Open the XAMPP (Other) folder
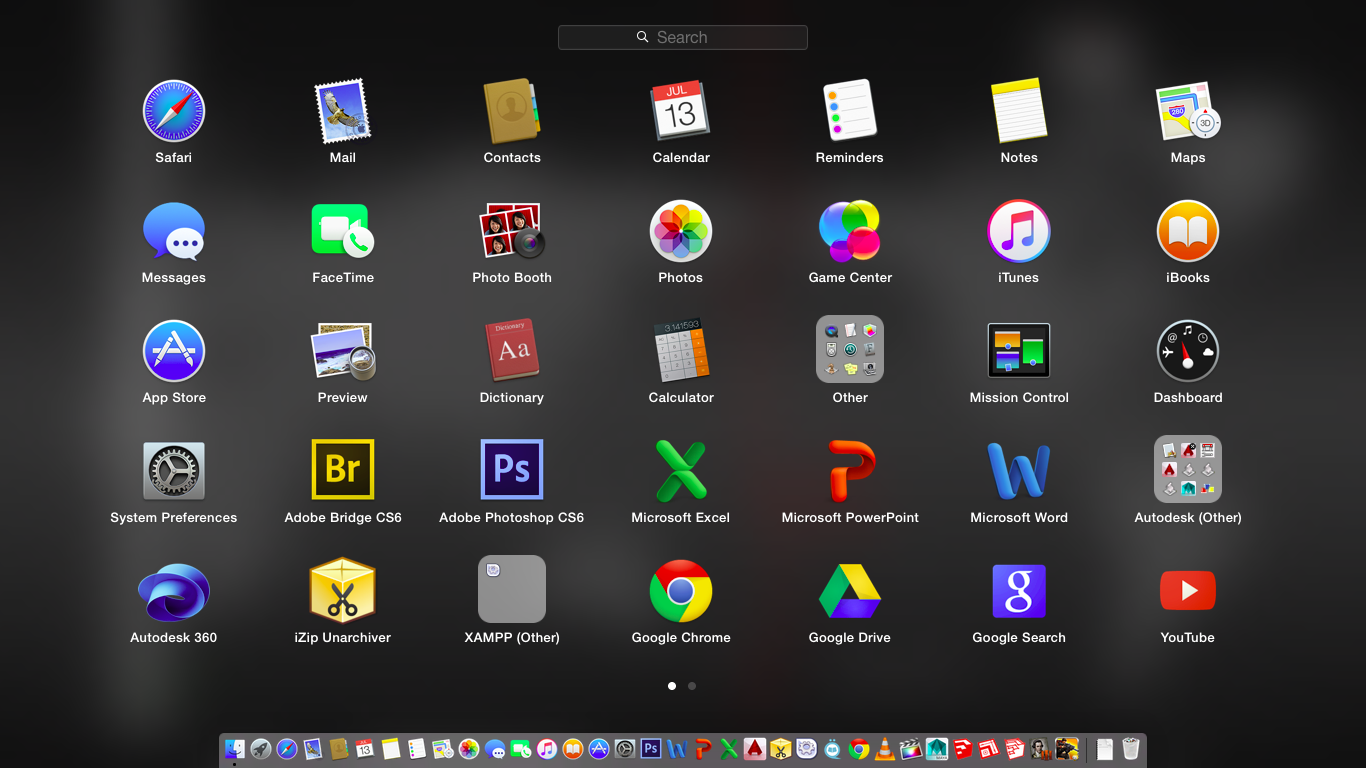The image size is (1366, 768). [511, 589]
